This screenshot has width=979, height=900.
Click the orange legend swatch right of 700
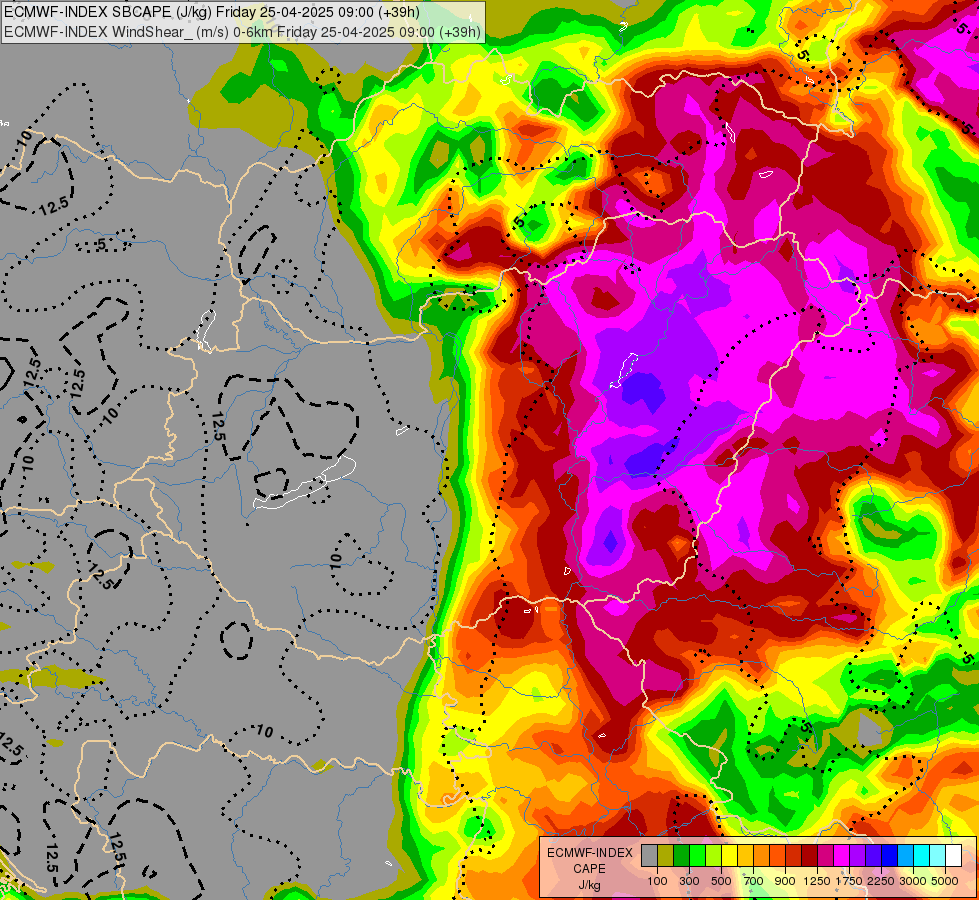pos(761,856)
